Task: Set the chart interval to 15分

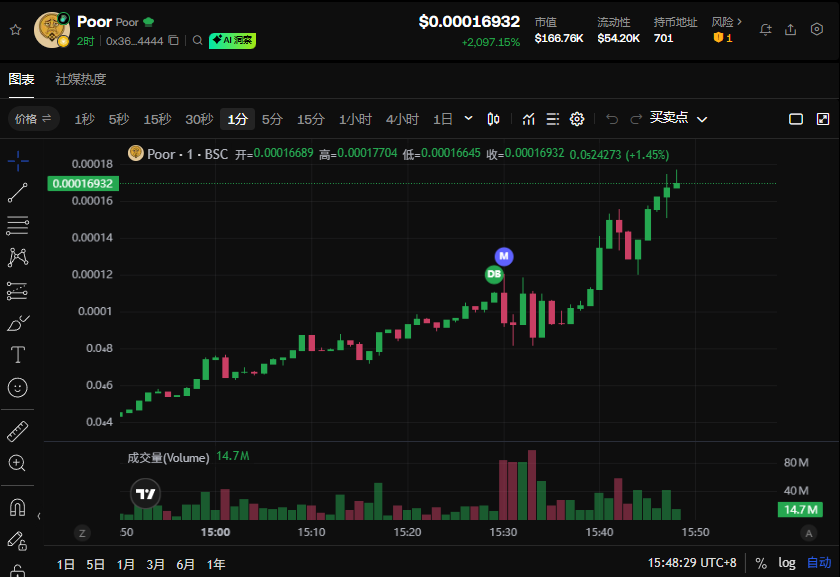Action: [x=311, y=119]
